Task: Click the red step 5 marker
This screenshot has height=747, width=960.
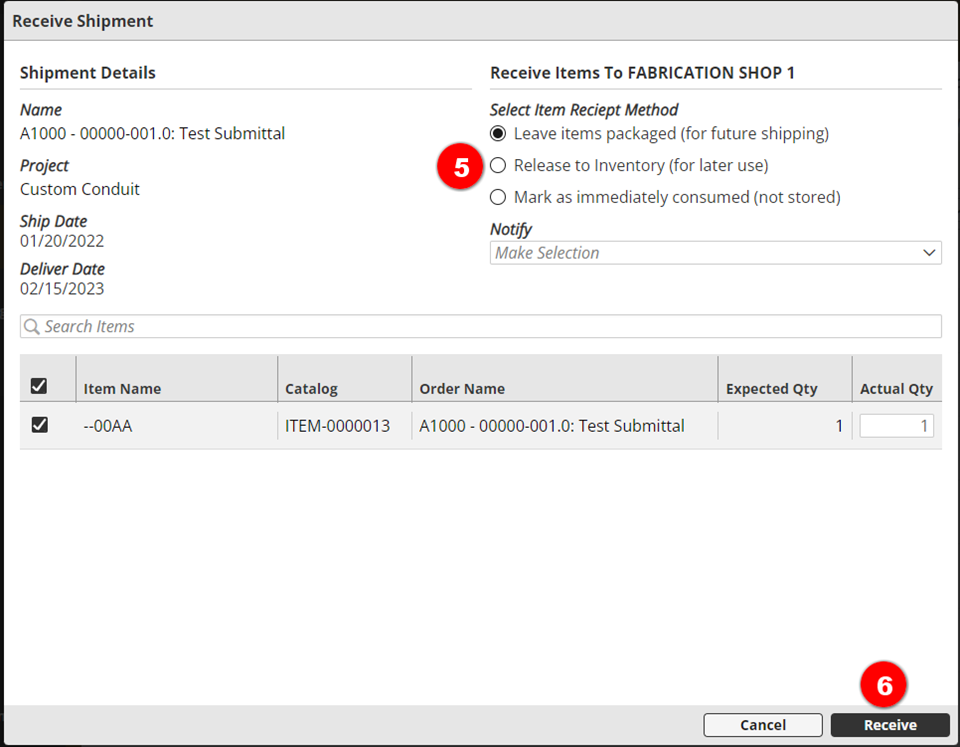Action: pos(461,167)
